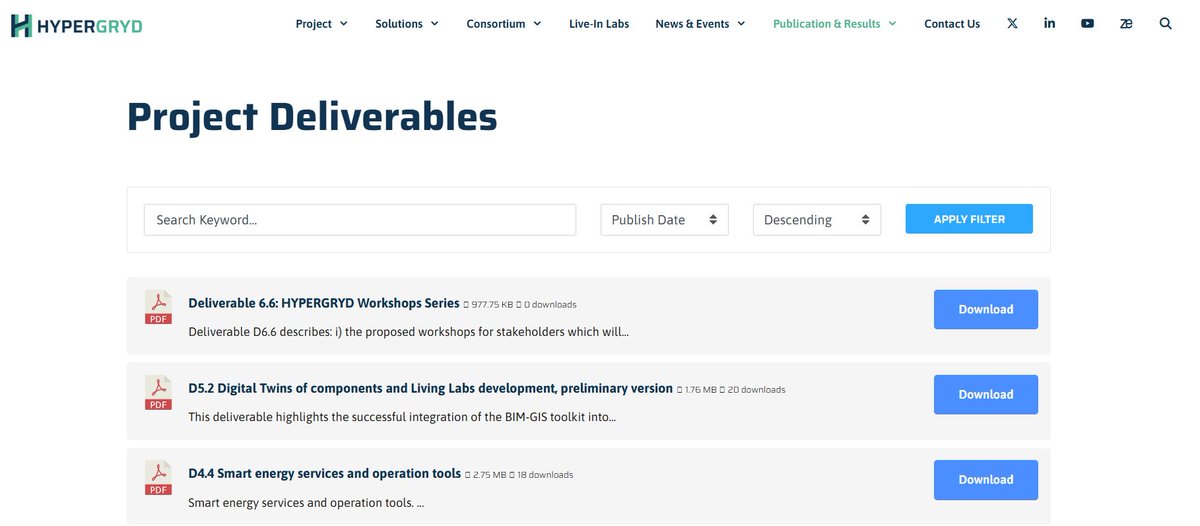The image size is (1200, 526).
Task: Download D5.2 Digital Twins deliverable
Action: (x=986, y=394)
